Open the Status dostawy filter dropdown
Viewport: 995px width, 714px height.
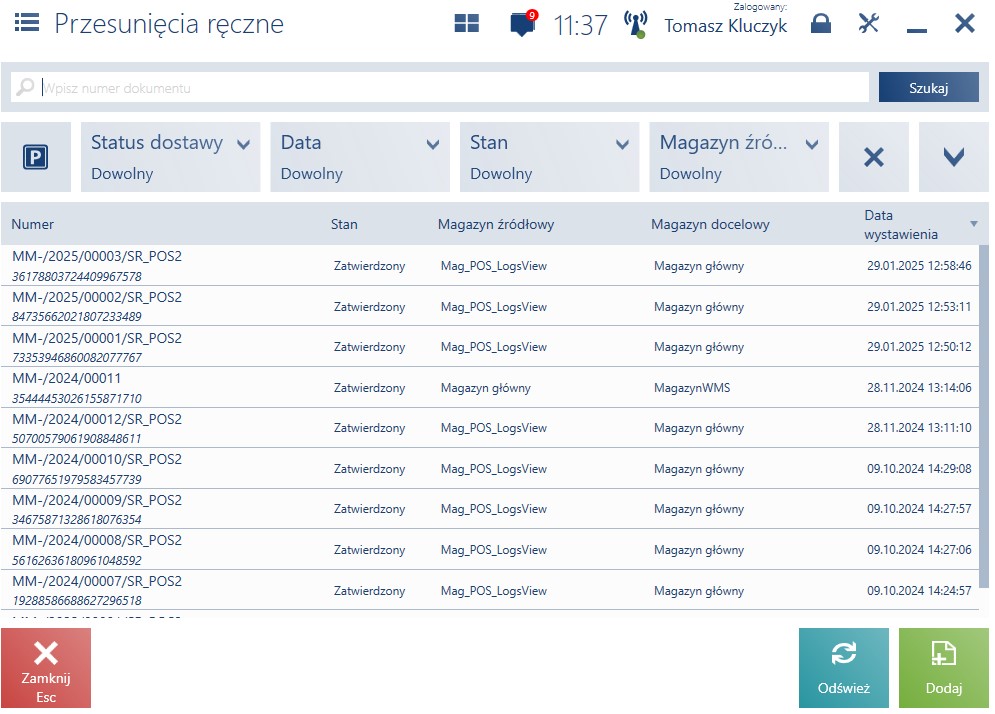171,157
